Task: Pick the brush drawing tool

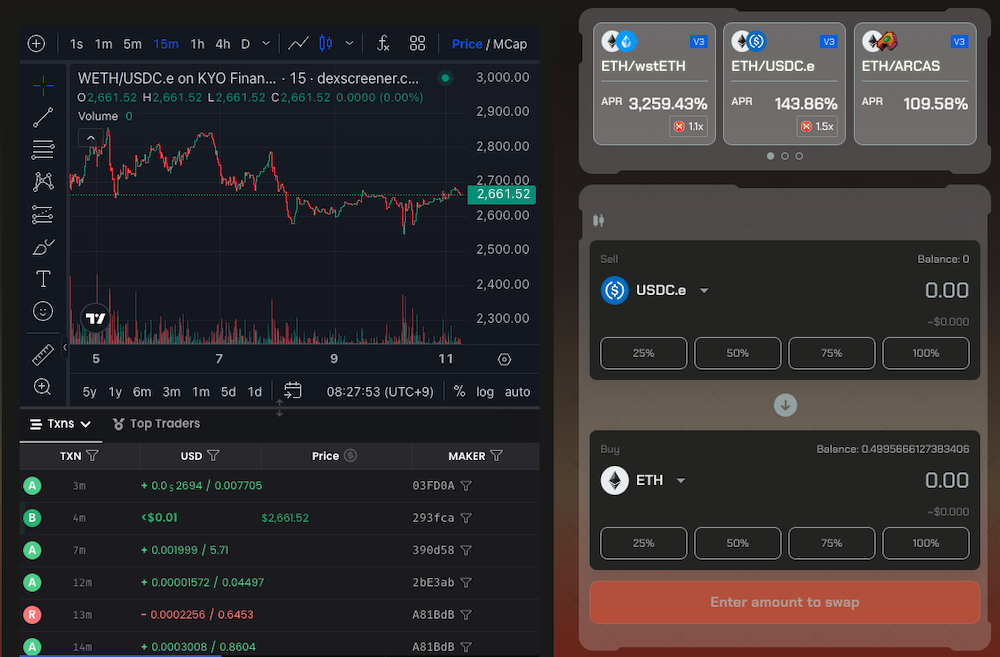Action: (42, 247)
